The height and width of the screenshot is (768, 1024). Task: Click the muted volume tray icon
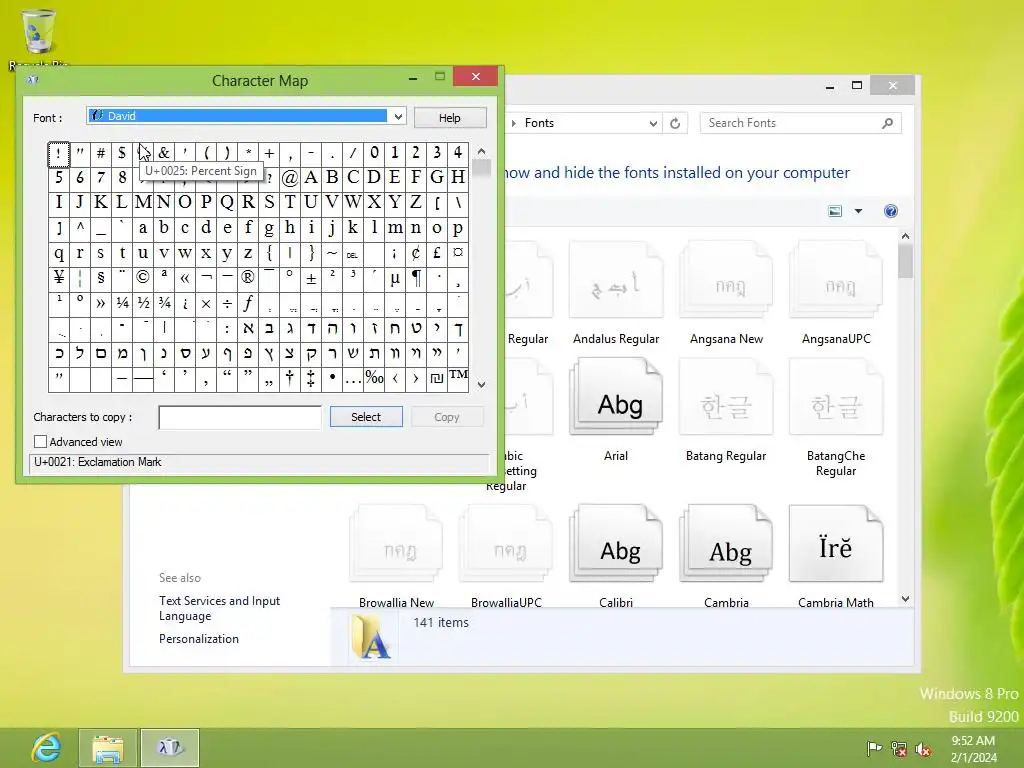click(x=923, y=749)
